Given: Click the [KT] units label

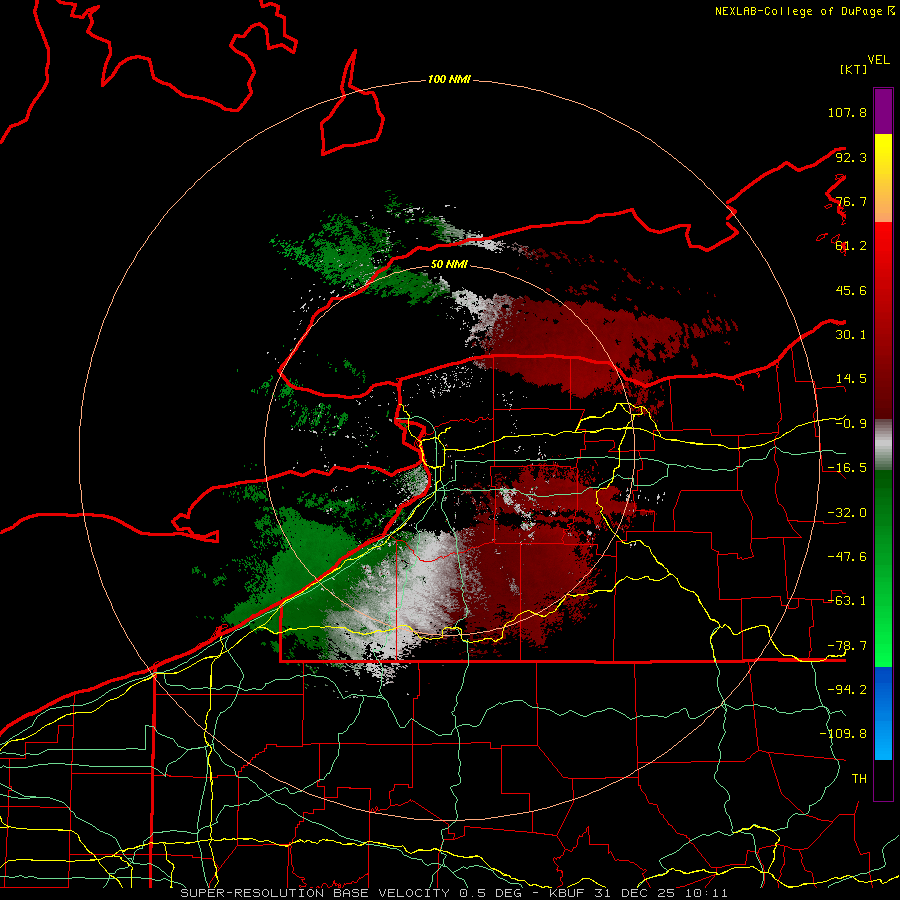Looking at the screenshot, I should (x=854, y=69).
